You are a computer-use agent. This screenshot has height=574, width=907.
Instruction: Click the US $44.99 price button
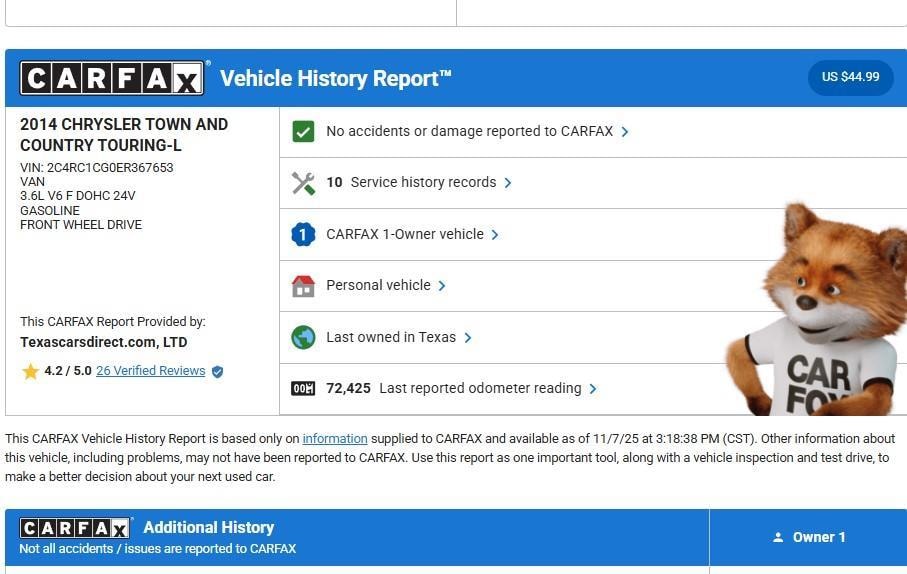tap(850, 77)
